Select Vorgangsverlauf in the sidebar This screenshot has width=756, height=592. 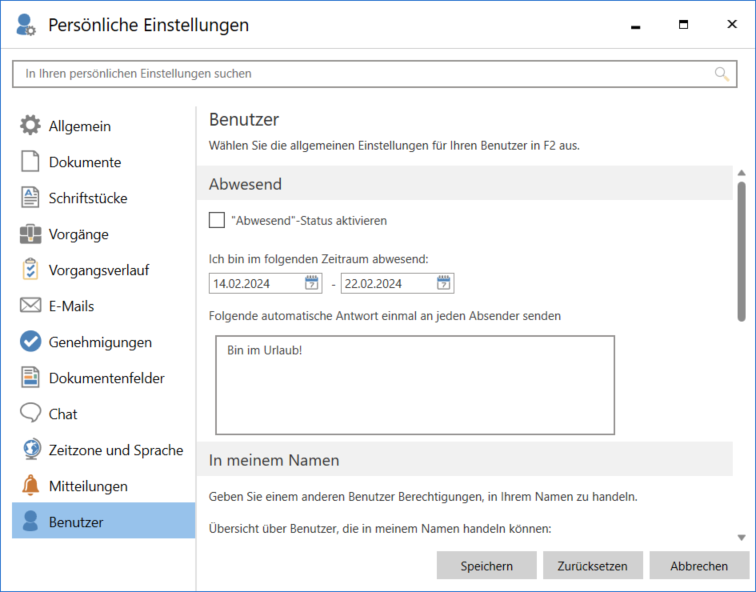point(104,270)
